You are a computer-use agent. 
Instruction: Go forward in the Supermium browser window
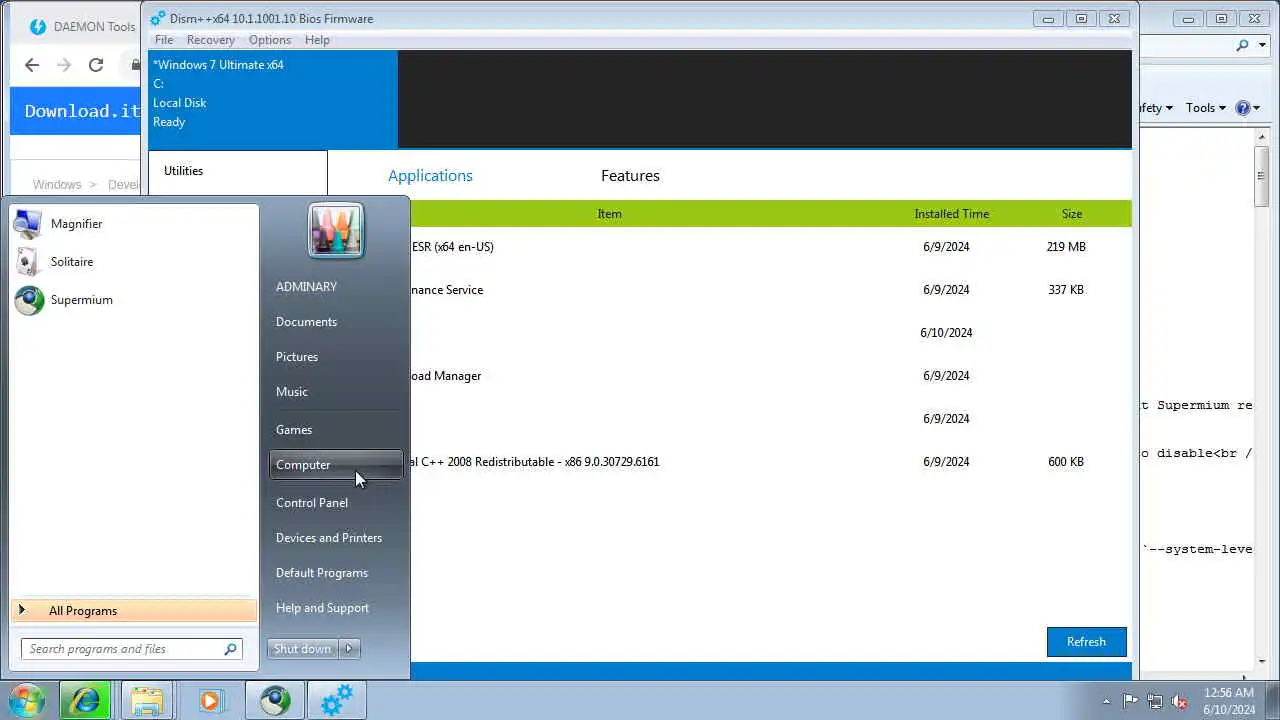pos(64,65)
